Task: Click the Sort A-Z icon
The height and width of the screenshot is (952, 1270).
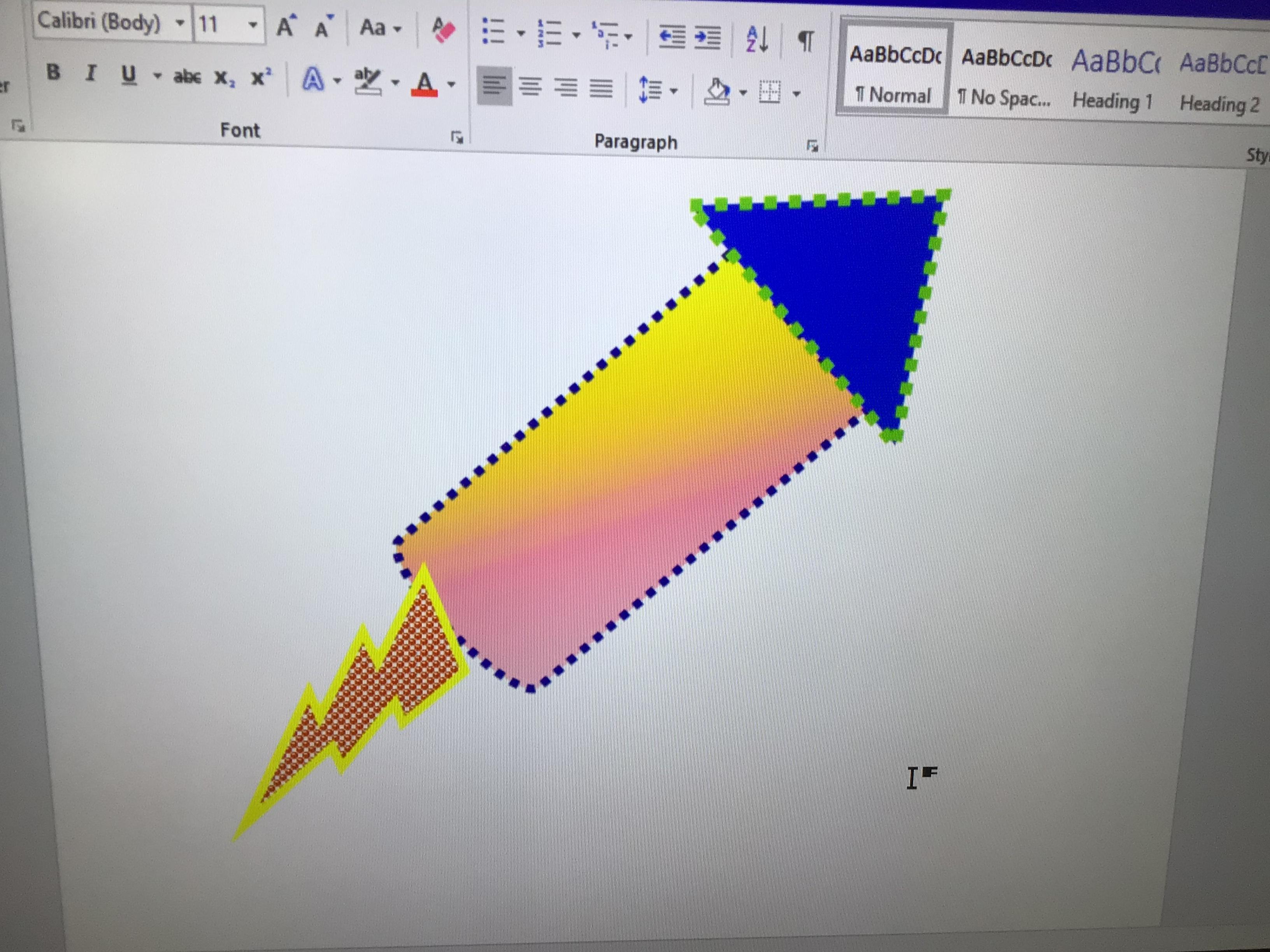Action: click(757, 40)
